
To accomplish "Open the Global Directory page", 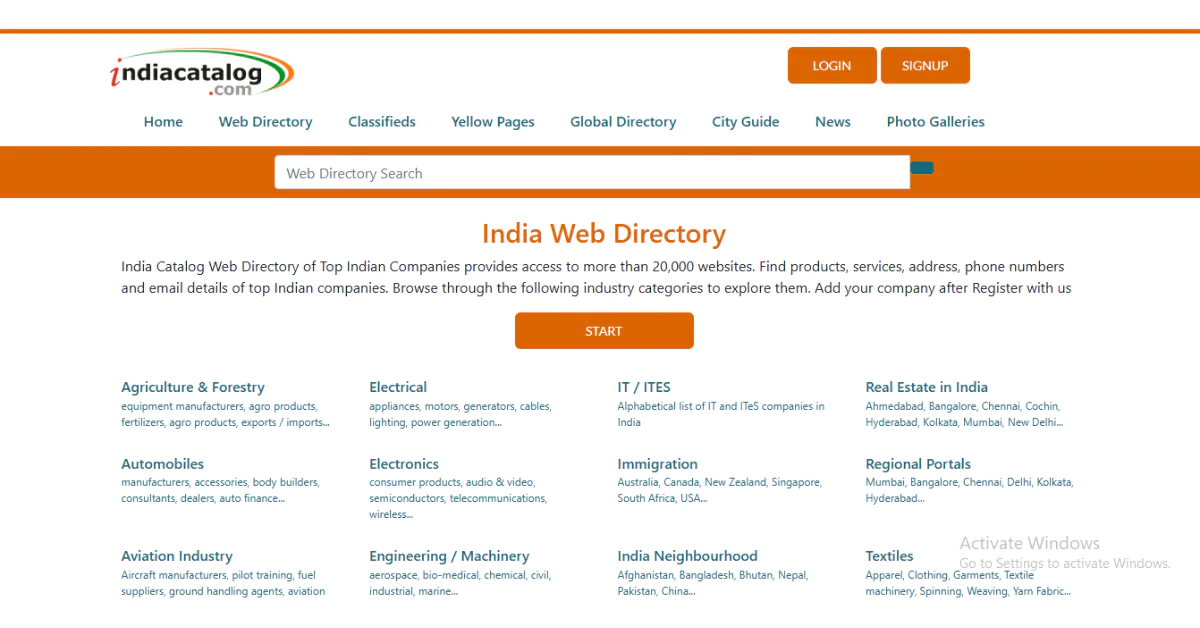I will pos(622,121).
